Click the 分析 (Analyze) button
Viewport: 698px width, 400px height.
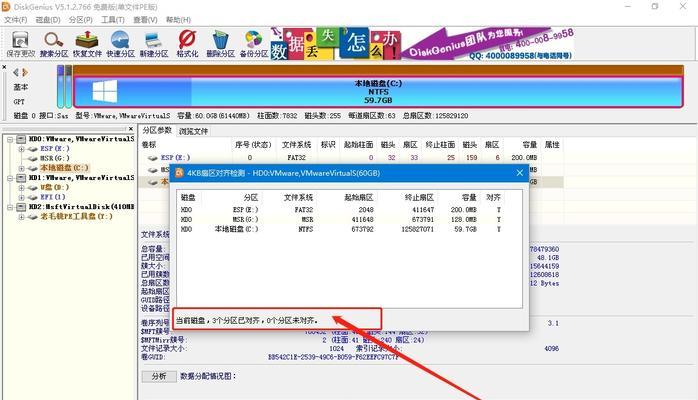point(158,376)
